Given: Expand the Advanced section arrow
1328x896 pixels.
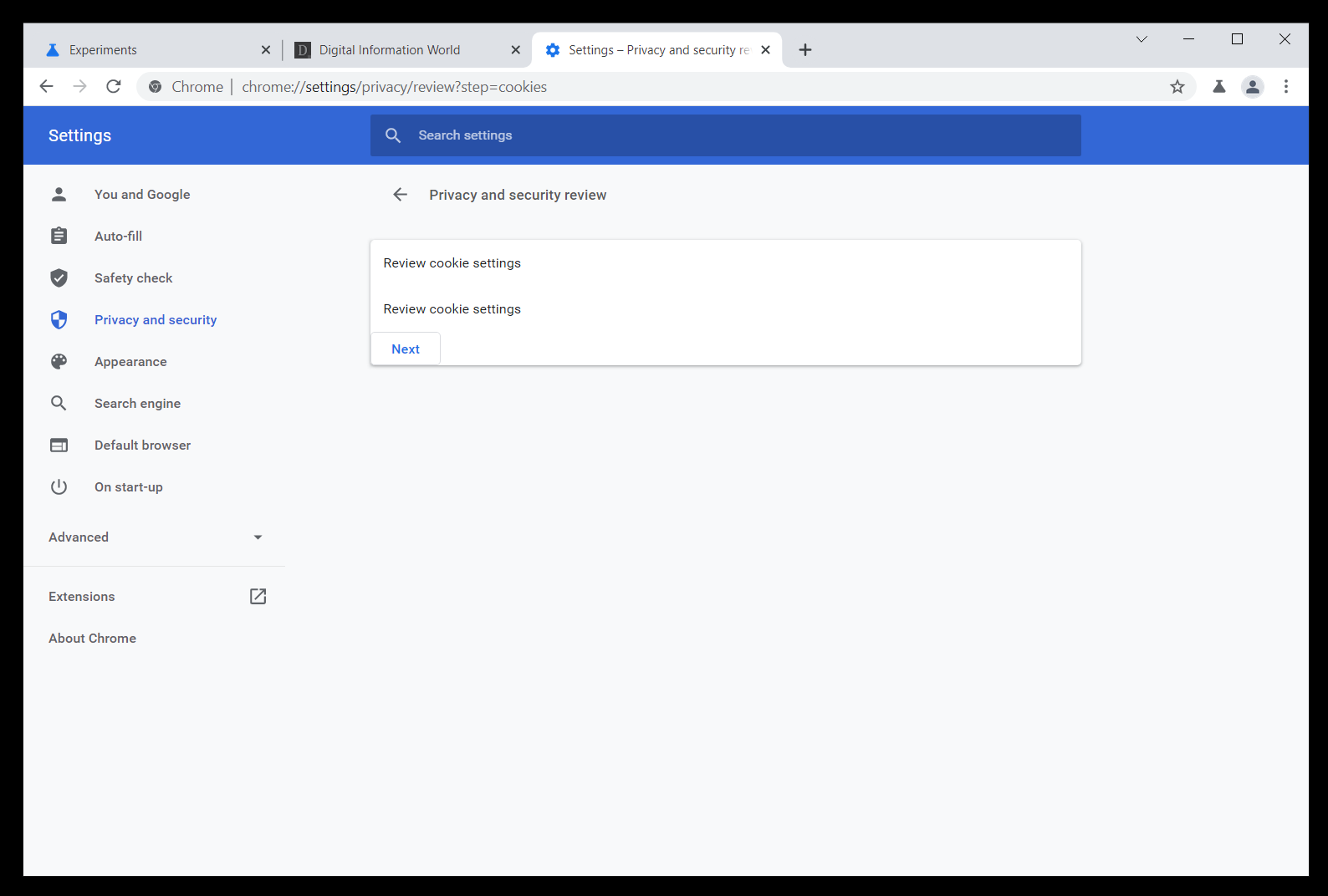Looking at the screenshot, I should (258, 537).
